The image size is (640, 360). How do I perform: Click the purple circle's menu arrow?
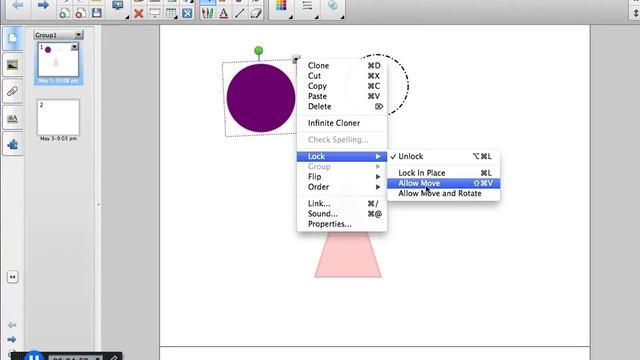click(x=296, y=60)
